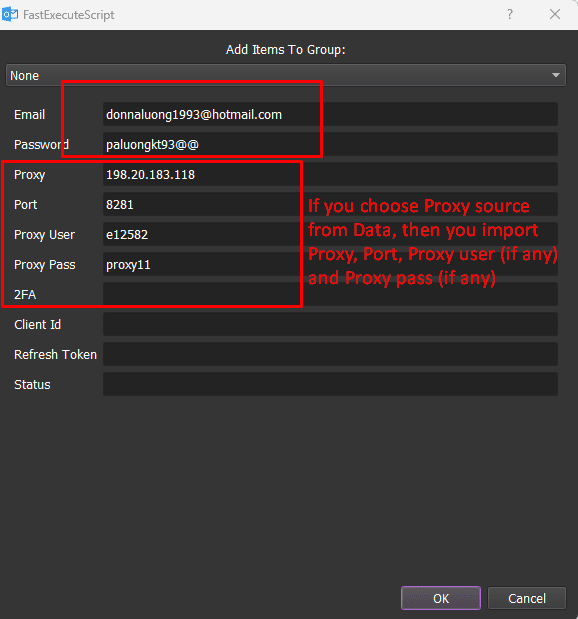Image resolution: width=578 pixels, height=619 pixels.
Task: Close the FastExecuteScript dialog window
Action: pos(555,14)
